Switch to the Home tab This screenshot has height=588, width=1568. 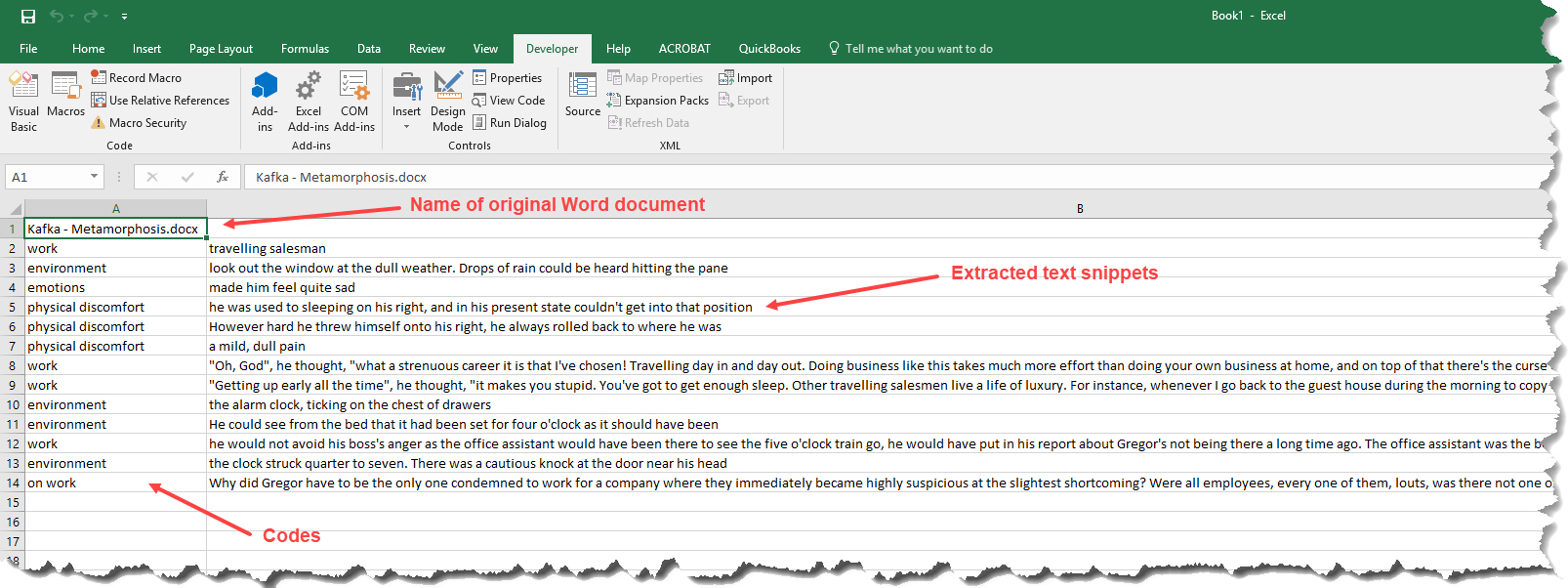[x=88, y=48]
